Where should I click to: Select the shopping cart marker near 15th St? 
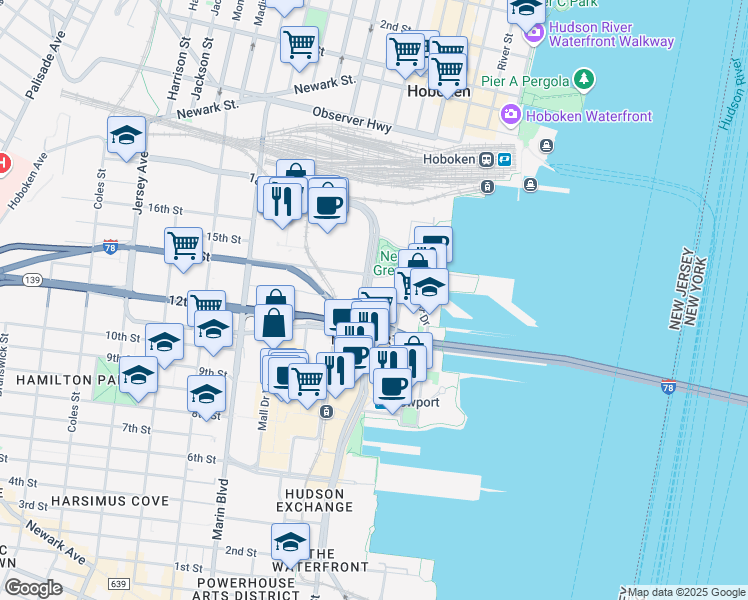184,249
